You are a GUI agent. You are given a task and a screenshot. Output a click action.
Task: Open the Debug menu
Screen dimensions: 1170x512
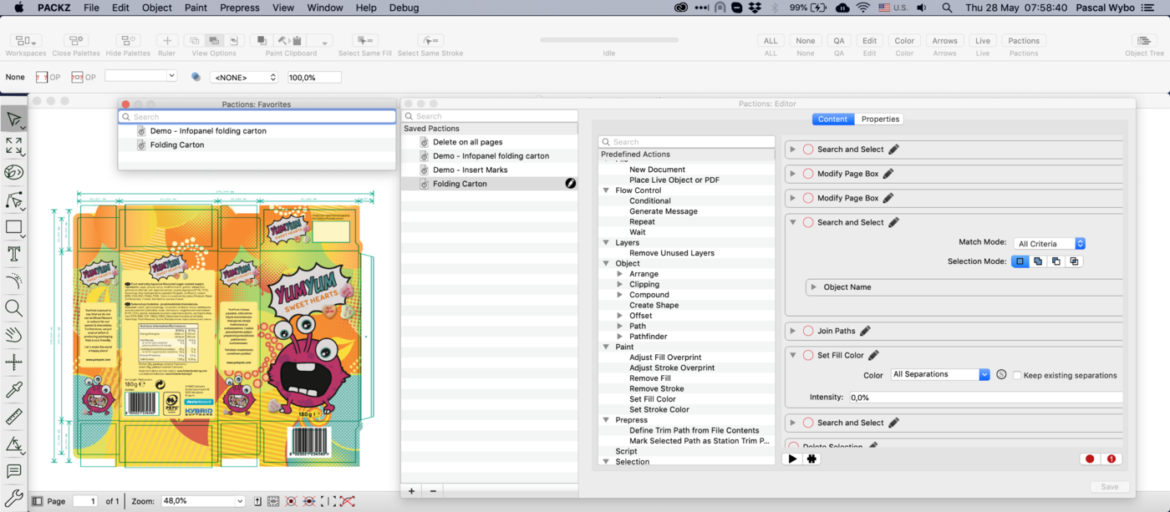(404, 7)
